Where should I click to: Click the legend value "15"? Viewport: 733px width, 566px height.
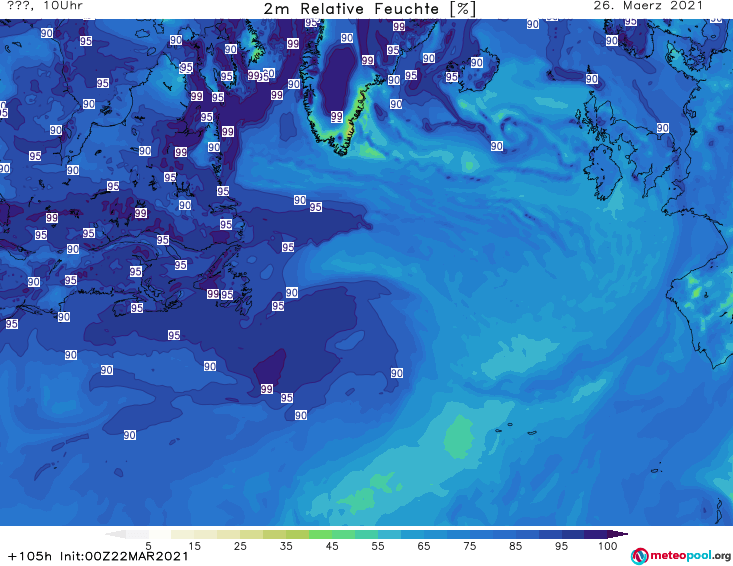(x=194, y=546)
